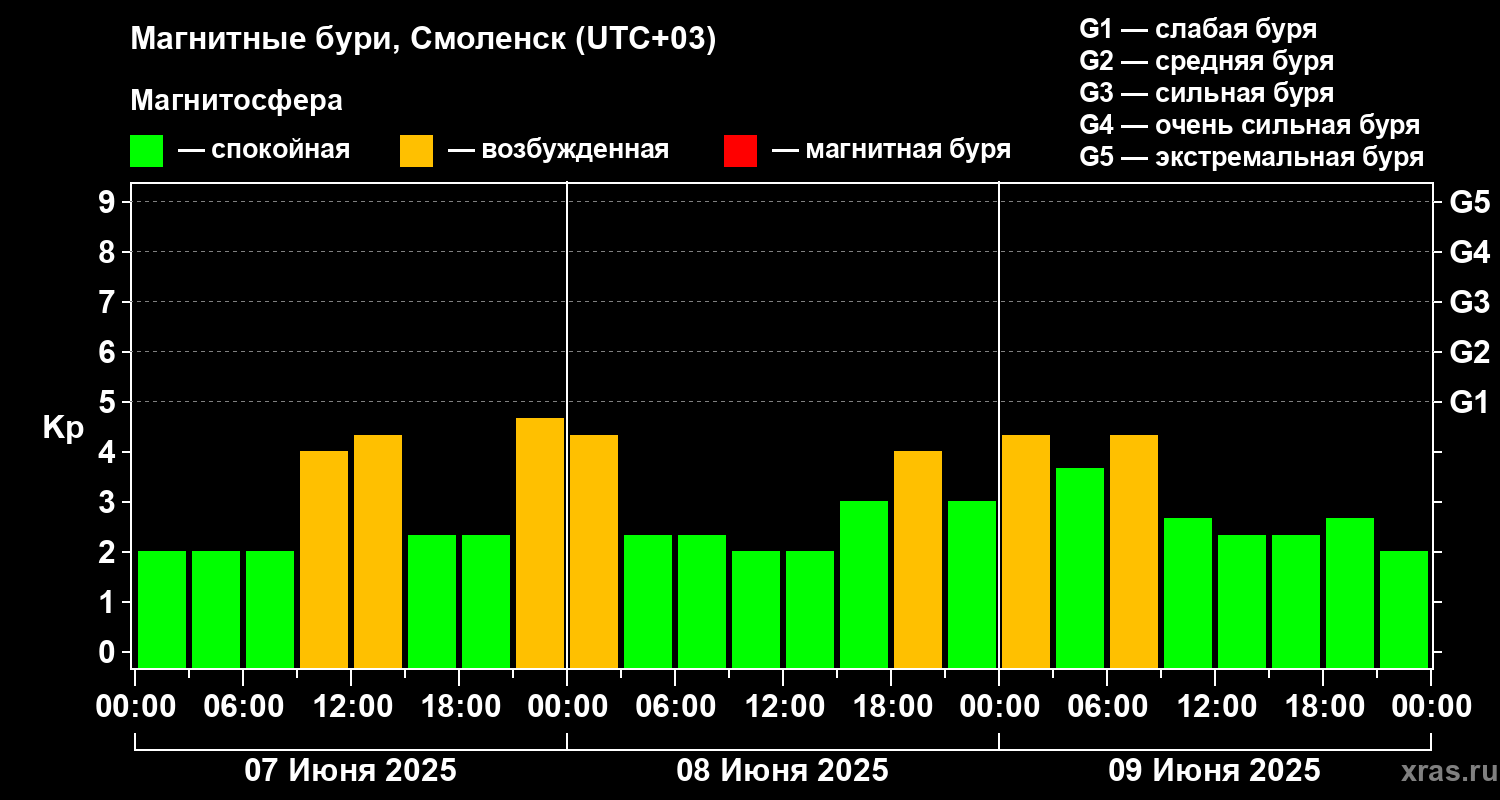The height and width of the screenshot is (800, 1500).
Task: Click the '0' value on Kp axis
Action: point(108,652)
